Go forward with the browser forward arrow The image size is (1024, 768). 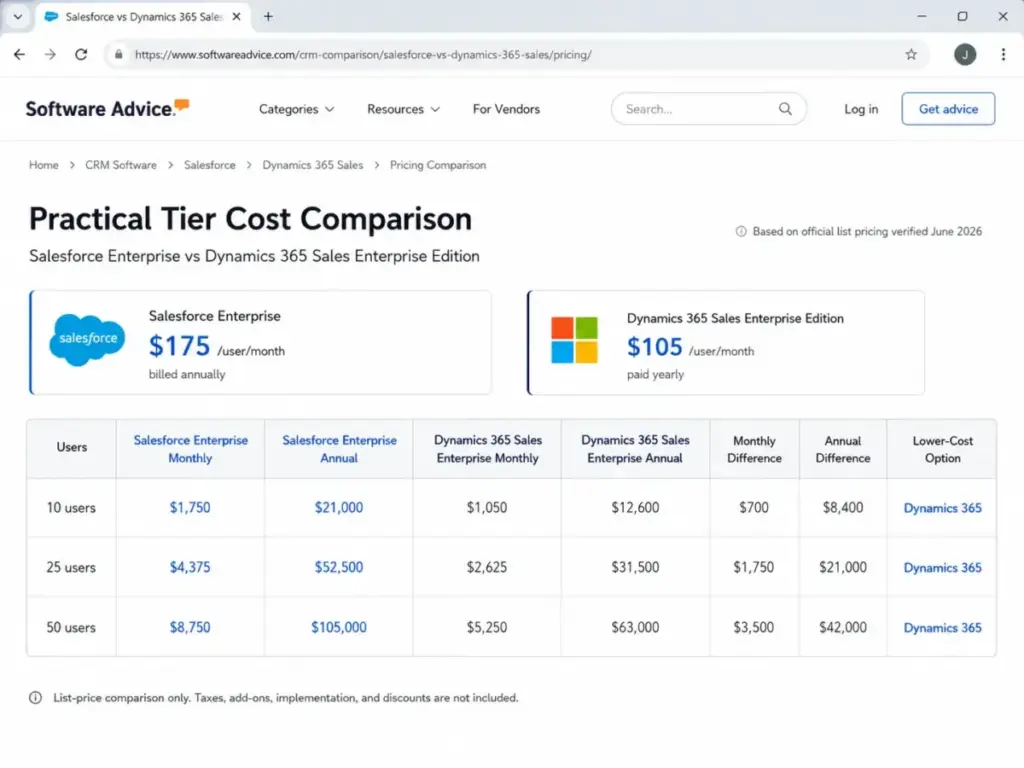pos(50,54)
